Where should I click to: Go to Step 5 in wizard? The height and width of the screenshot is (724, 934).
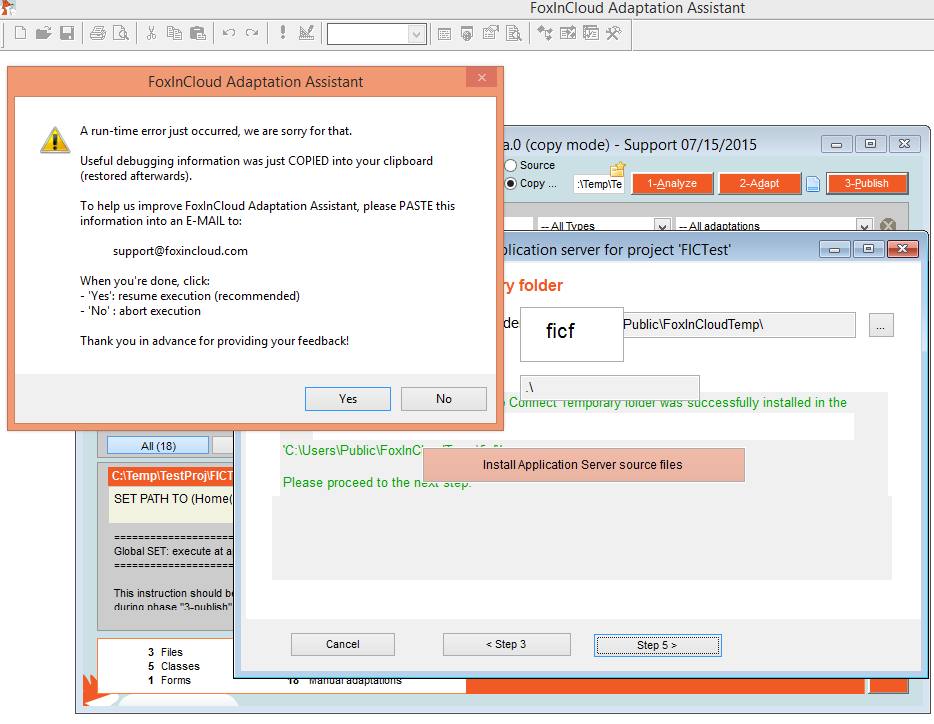(x=656, y=645)
